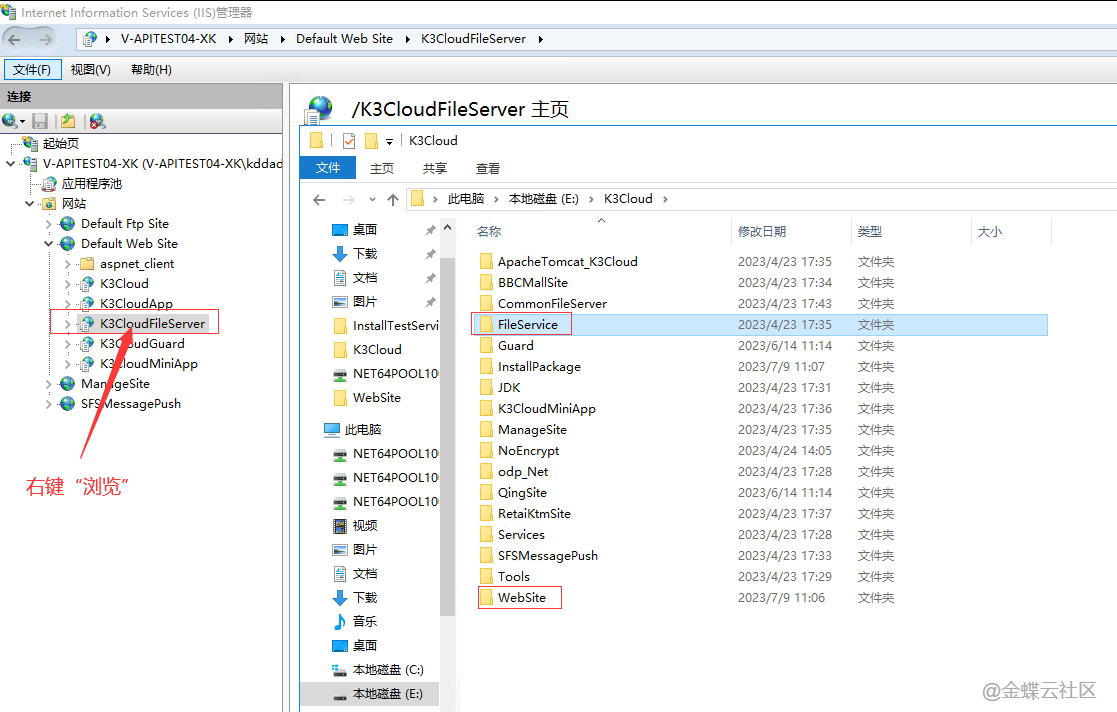
Task: Expand K3CloudFileServer node arrow
Action: coord(68,324)
